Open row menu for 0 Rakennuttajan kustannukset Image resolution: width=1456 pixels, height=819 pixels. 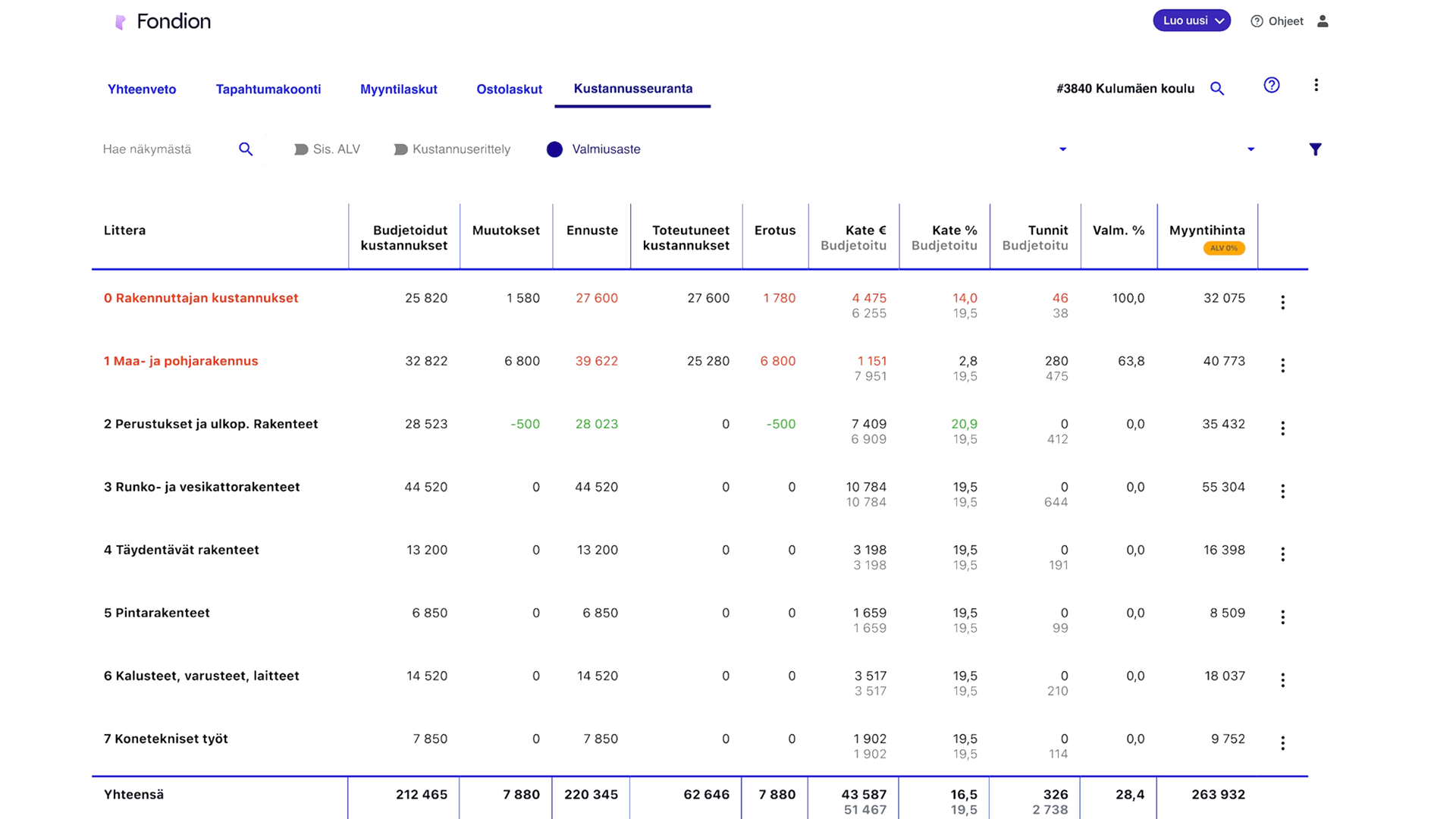coord(1283,303)
